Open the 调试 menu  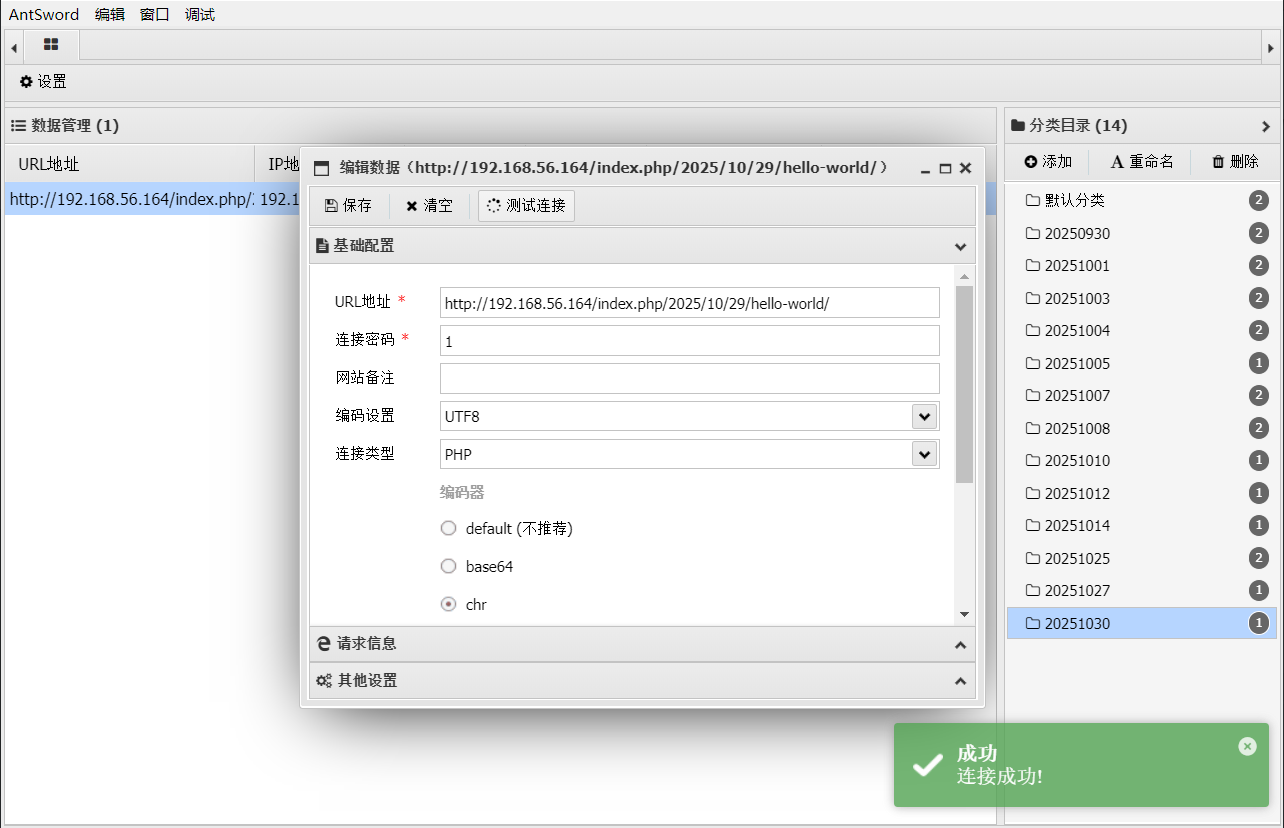(200, 14)
